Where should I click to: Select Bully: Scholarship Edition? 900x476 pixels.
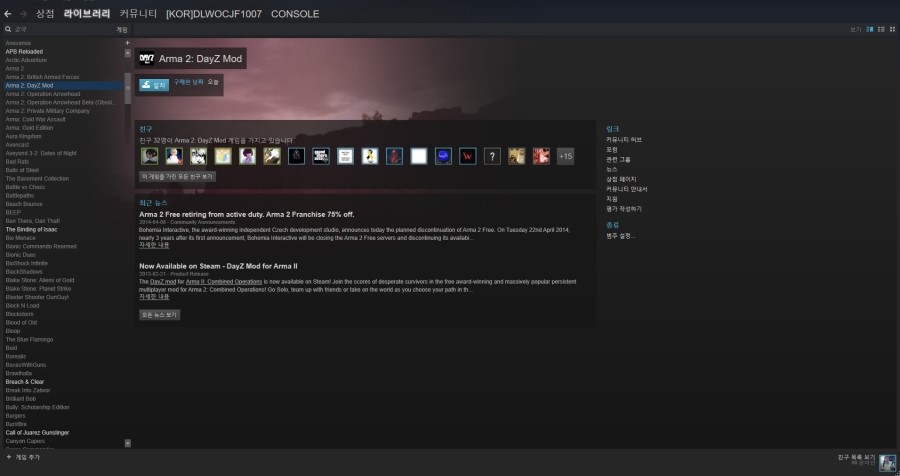click(x=37, y=407)
